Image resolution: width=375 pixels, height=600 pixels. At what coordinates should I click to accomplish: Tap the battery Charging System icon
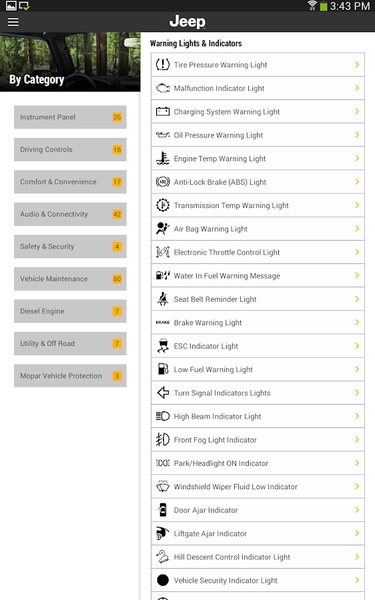point(163,111)
